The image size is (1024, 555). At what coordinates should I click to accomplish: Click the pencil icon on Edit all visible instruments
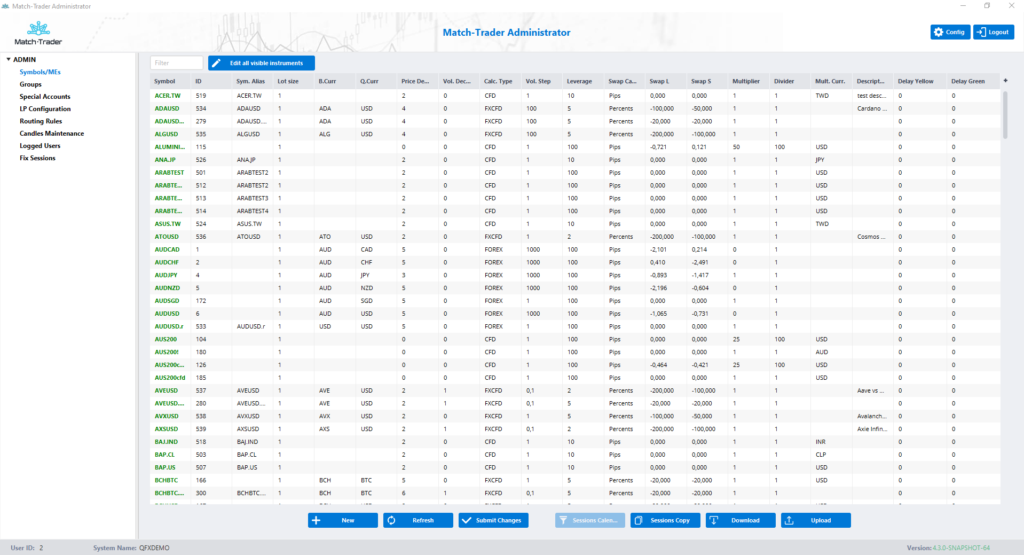pyautogui.click(x=216, y=63)
